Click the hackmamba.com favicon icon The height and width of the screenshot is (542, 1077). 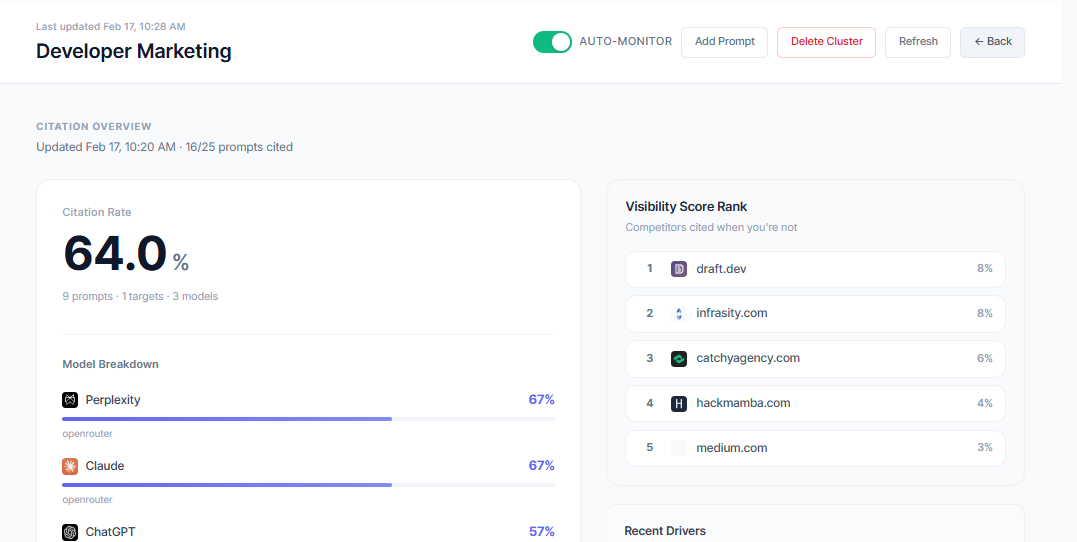coord(679,403)
